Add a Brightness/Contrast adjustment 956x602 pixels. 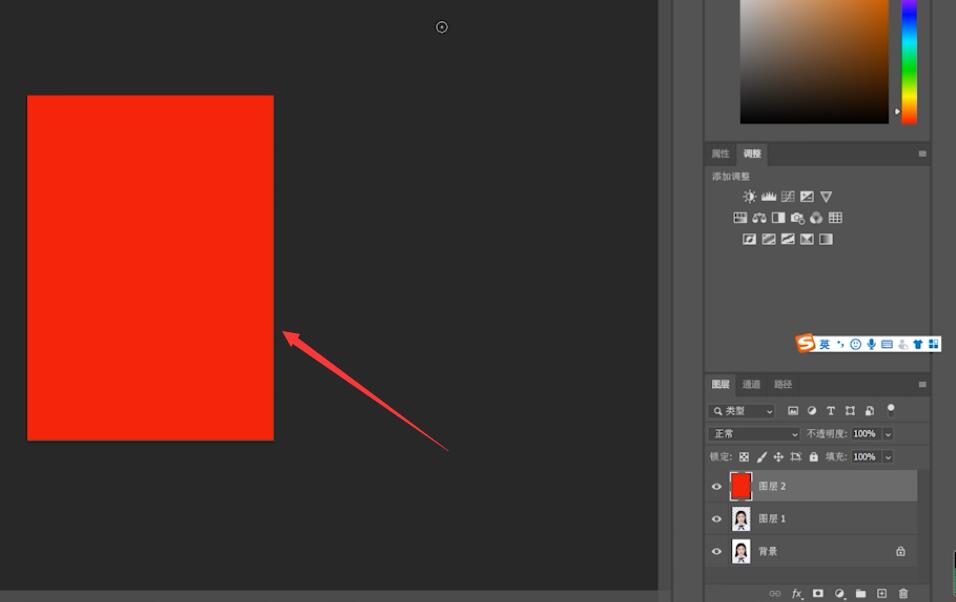pyautogui.click(x=749, y=196)
